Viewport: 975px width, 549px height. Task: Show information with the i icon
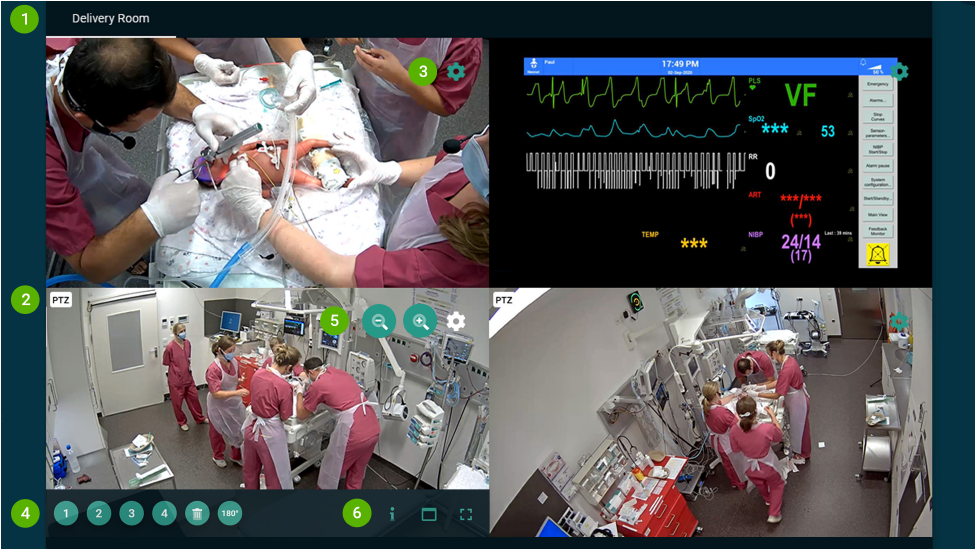pos(393,514)
